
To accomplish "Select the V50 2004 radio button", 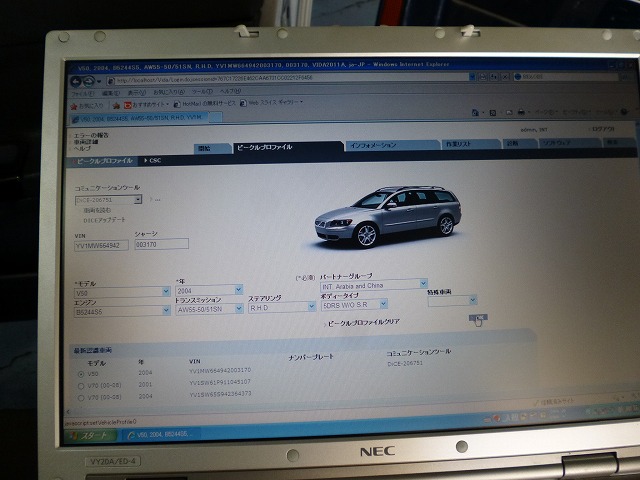I will click(x=81, y=374).
